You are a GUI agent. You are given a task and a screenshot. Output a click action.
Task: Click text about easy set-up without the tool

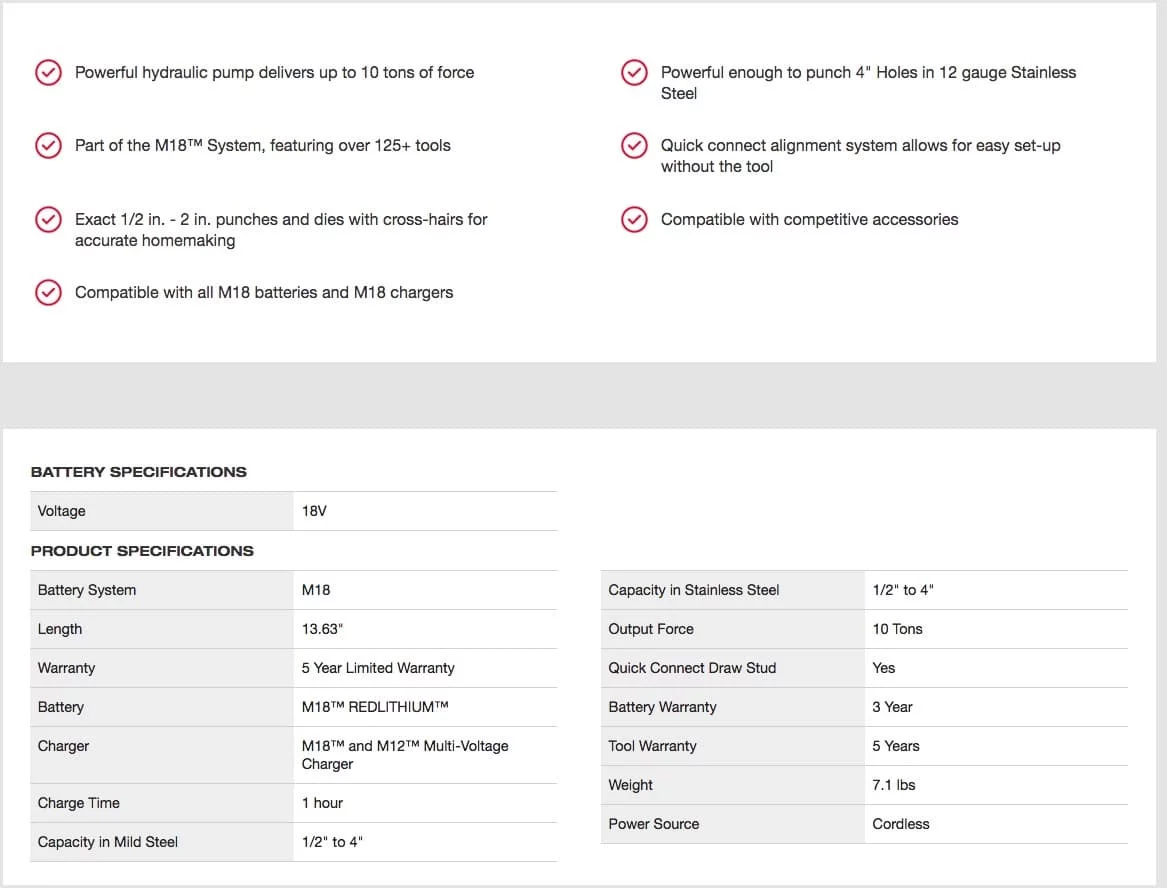point(860,156)
